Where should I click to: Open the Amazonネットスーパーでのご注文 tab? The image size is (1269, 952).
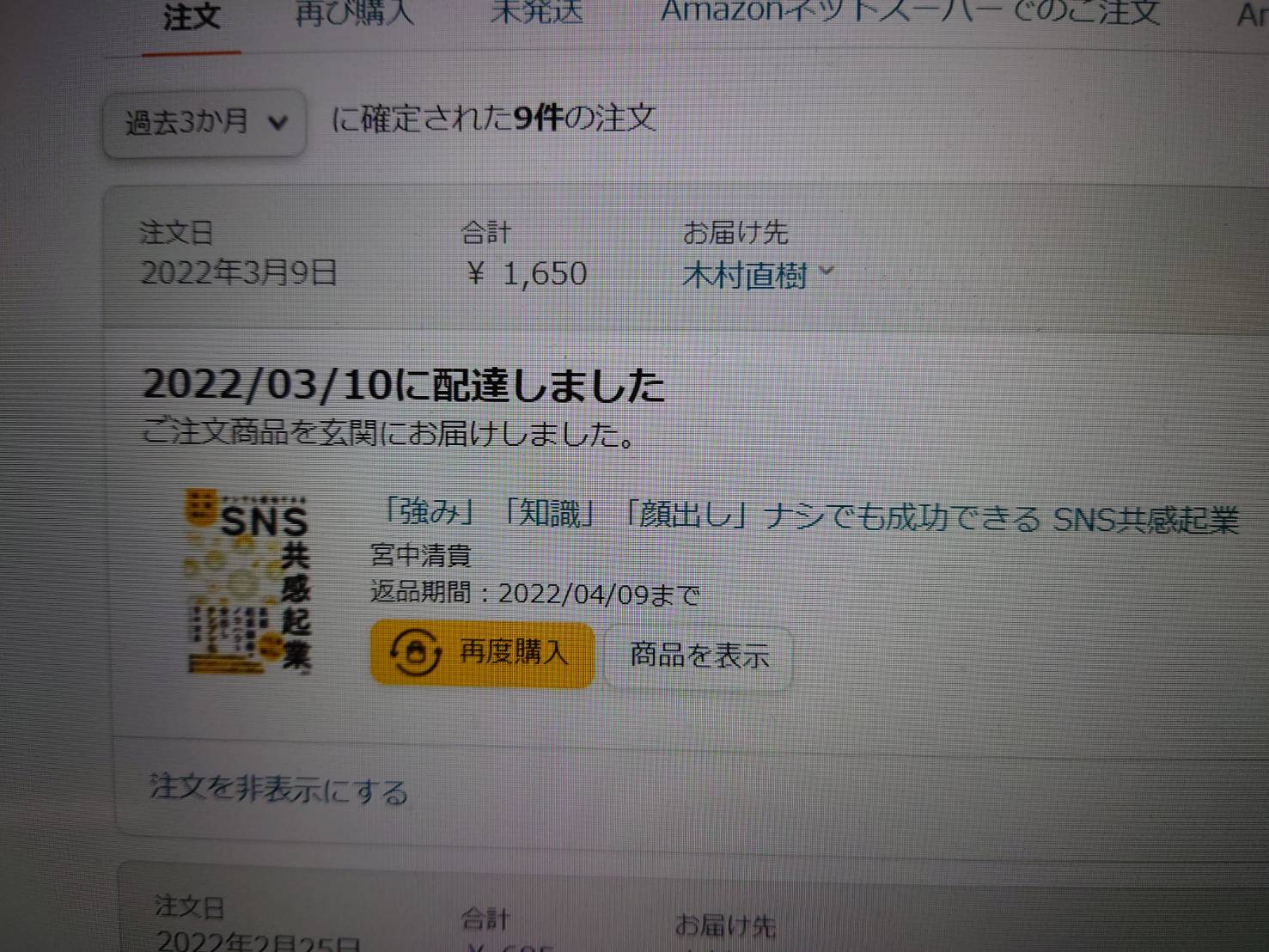point(911,12)
